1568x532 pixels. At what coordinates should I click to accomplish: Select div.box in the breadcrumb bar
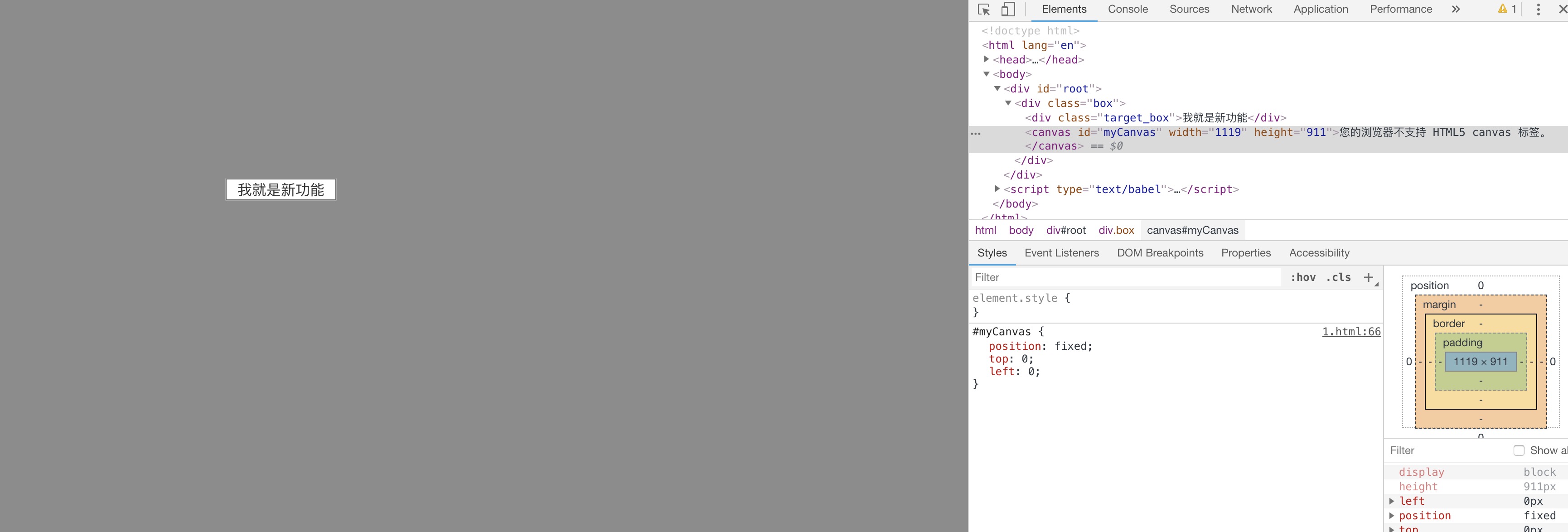click(1116, 230)
